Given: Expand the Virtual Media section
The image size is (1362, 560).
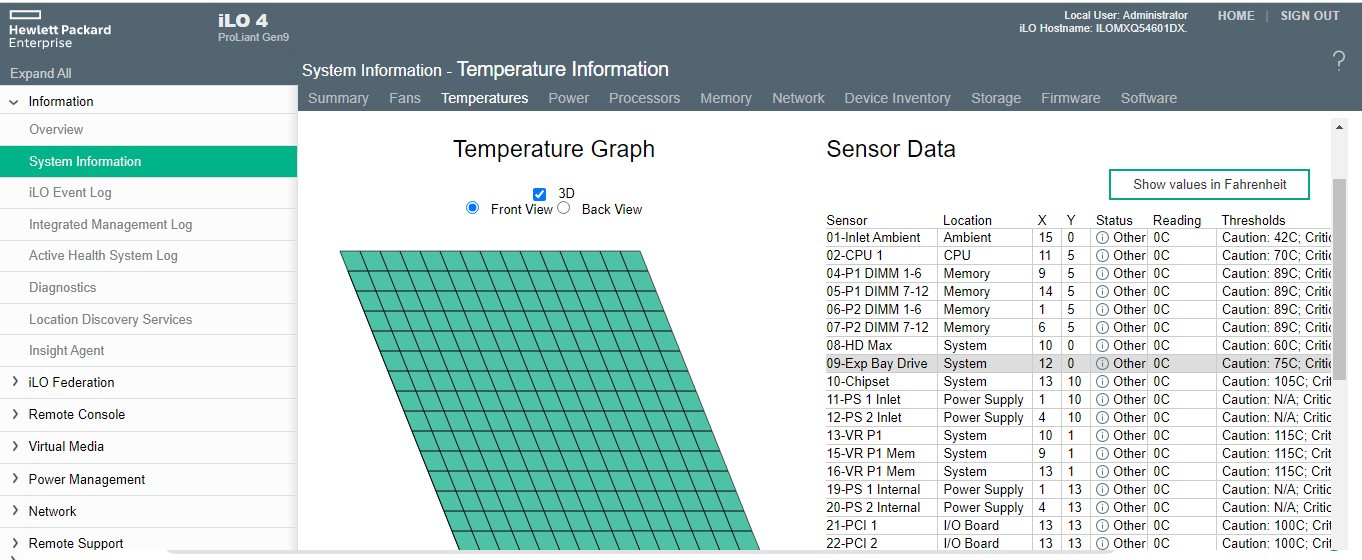Looking at the screenshot, I should tap(14, 446).
